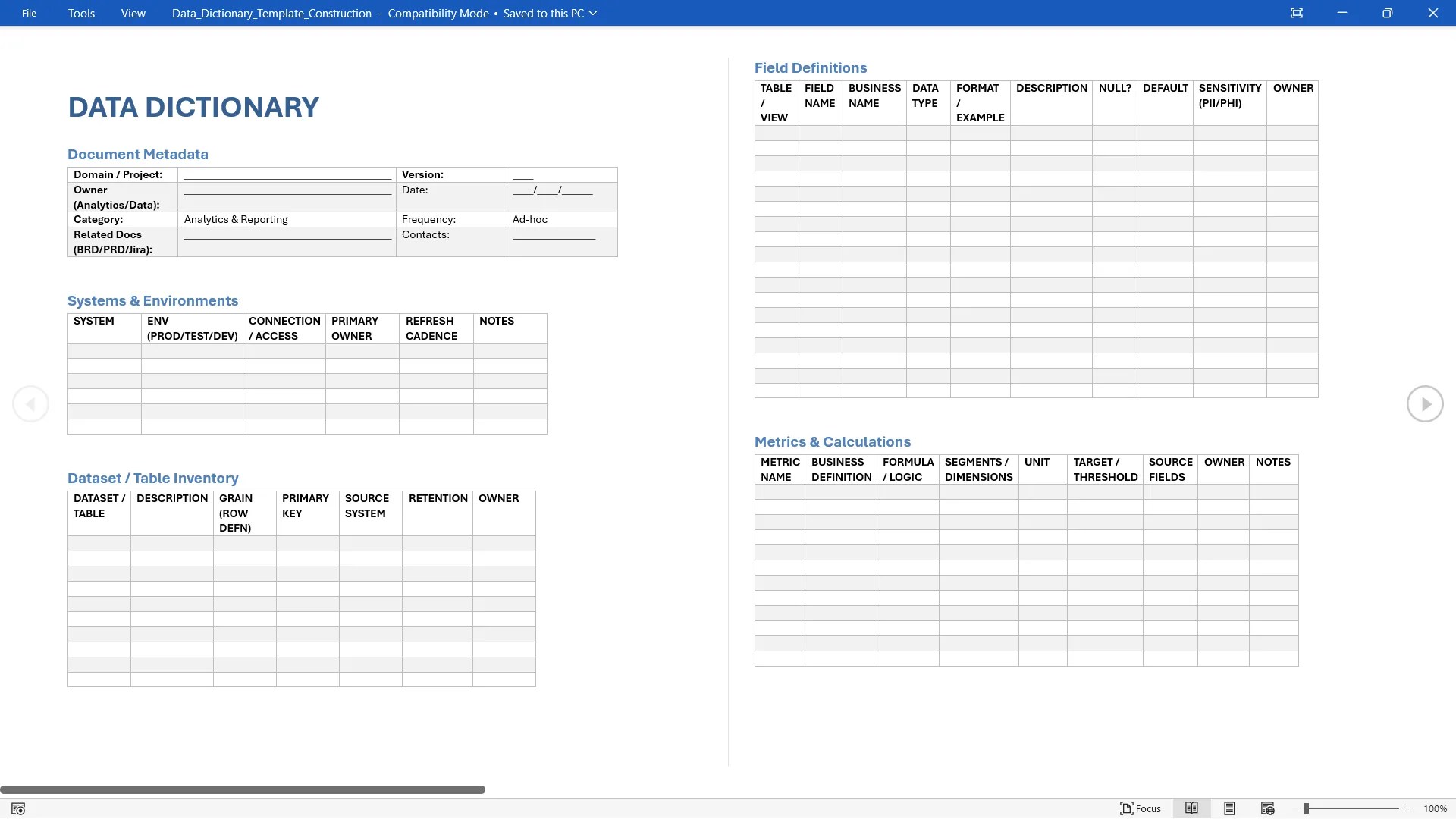1456x819 pixels.
Task: Open the File menu
Action: click(29, 13)
